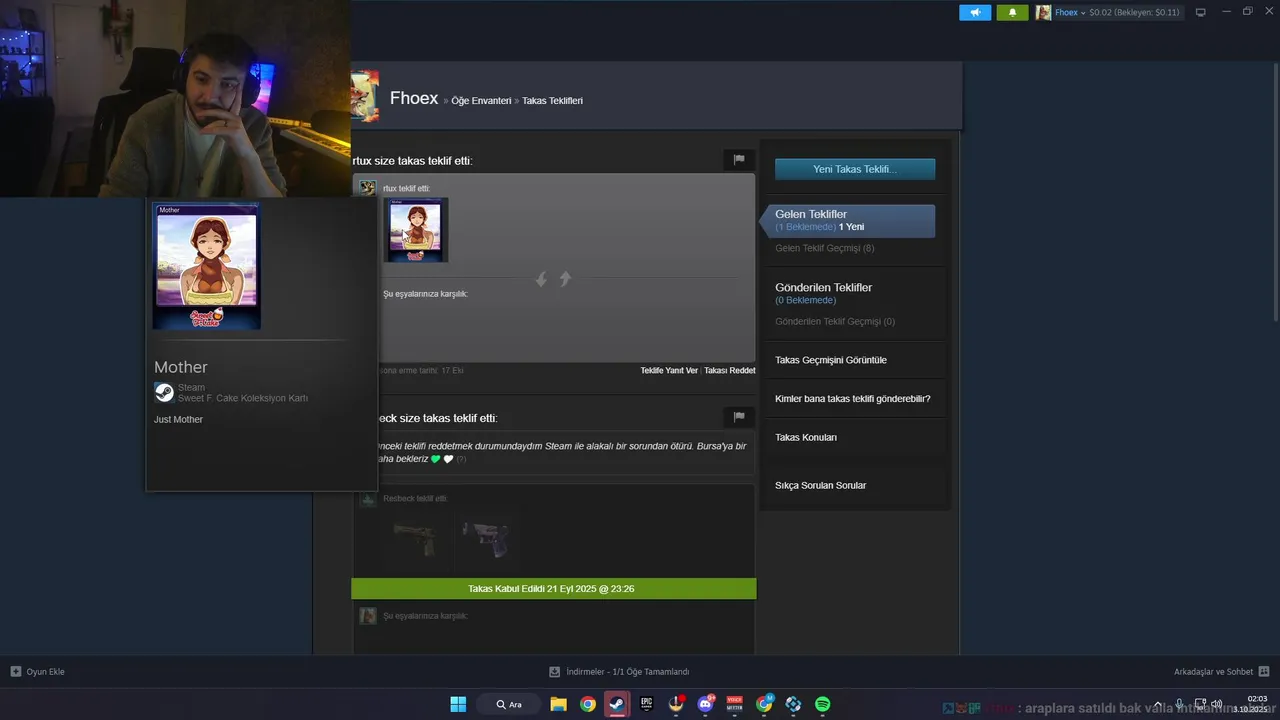Decline offer via Takası Reddet
Viewport: 1280px width, 720px height.
click(729, 371)
